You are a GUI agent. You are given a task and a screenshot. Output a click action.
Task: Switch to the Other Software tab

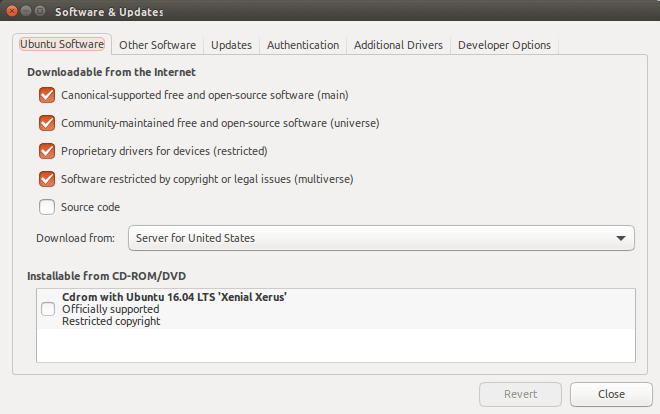pos(157,45)
